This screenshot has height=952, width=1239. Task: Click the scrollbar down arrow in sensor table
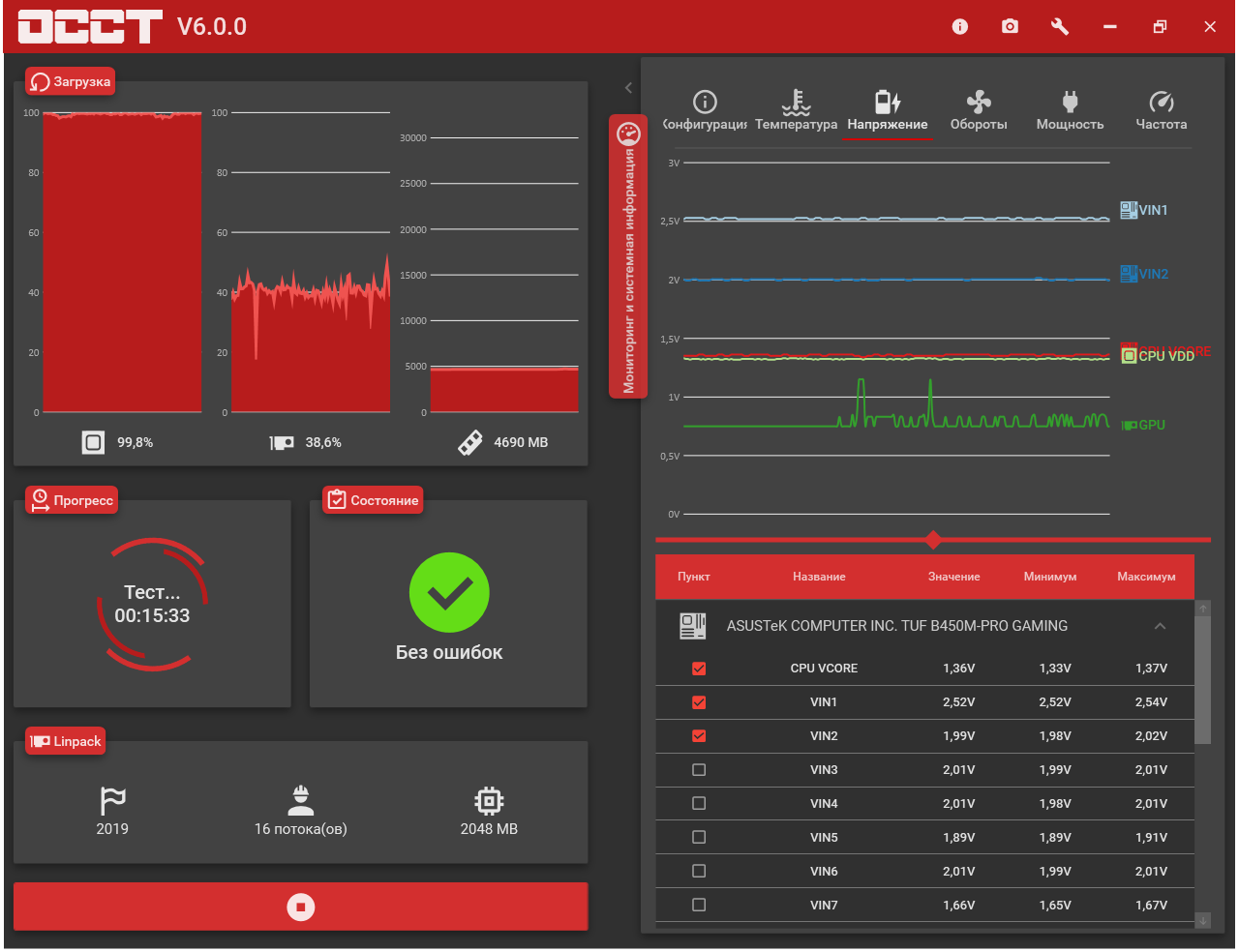click(1203, 920)
